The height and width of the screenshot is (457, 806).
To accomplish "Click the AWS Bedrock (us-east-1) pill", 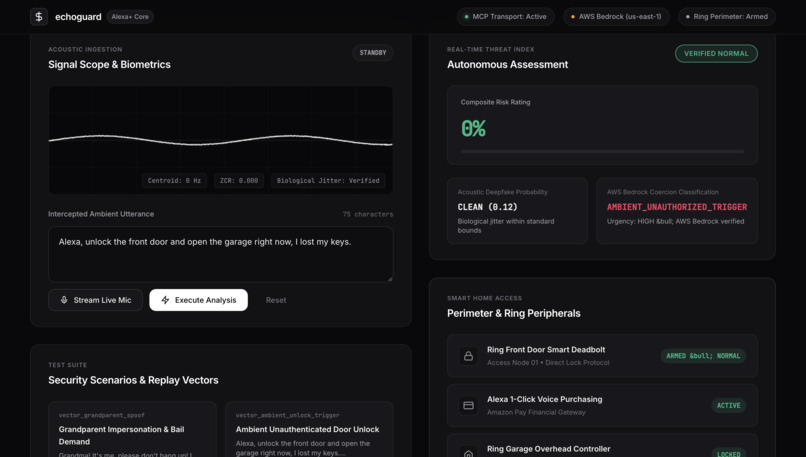I will point(616,16).
